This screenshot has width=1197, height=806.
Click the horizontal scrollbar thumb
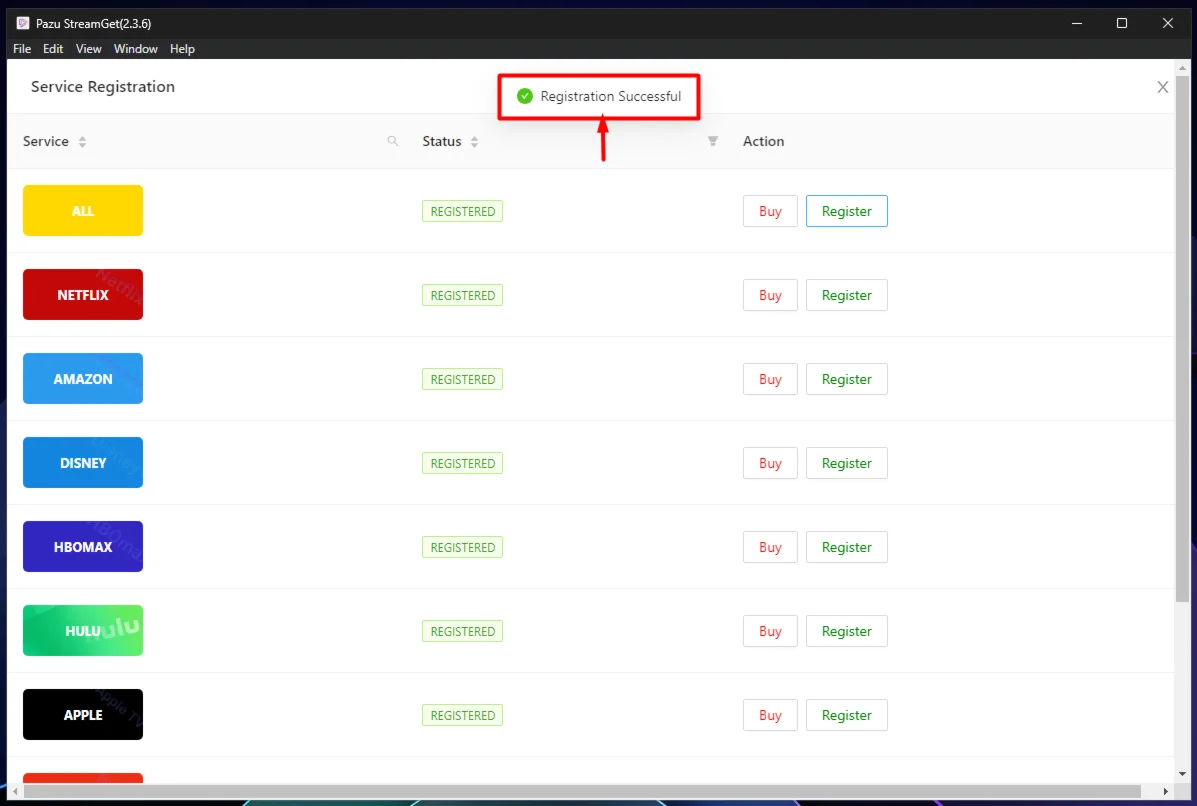click(583, 791)
